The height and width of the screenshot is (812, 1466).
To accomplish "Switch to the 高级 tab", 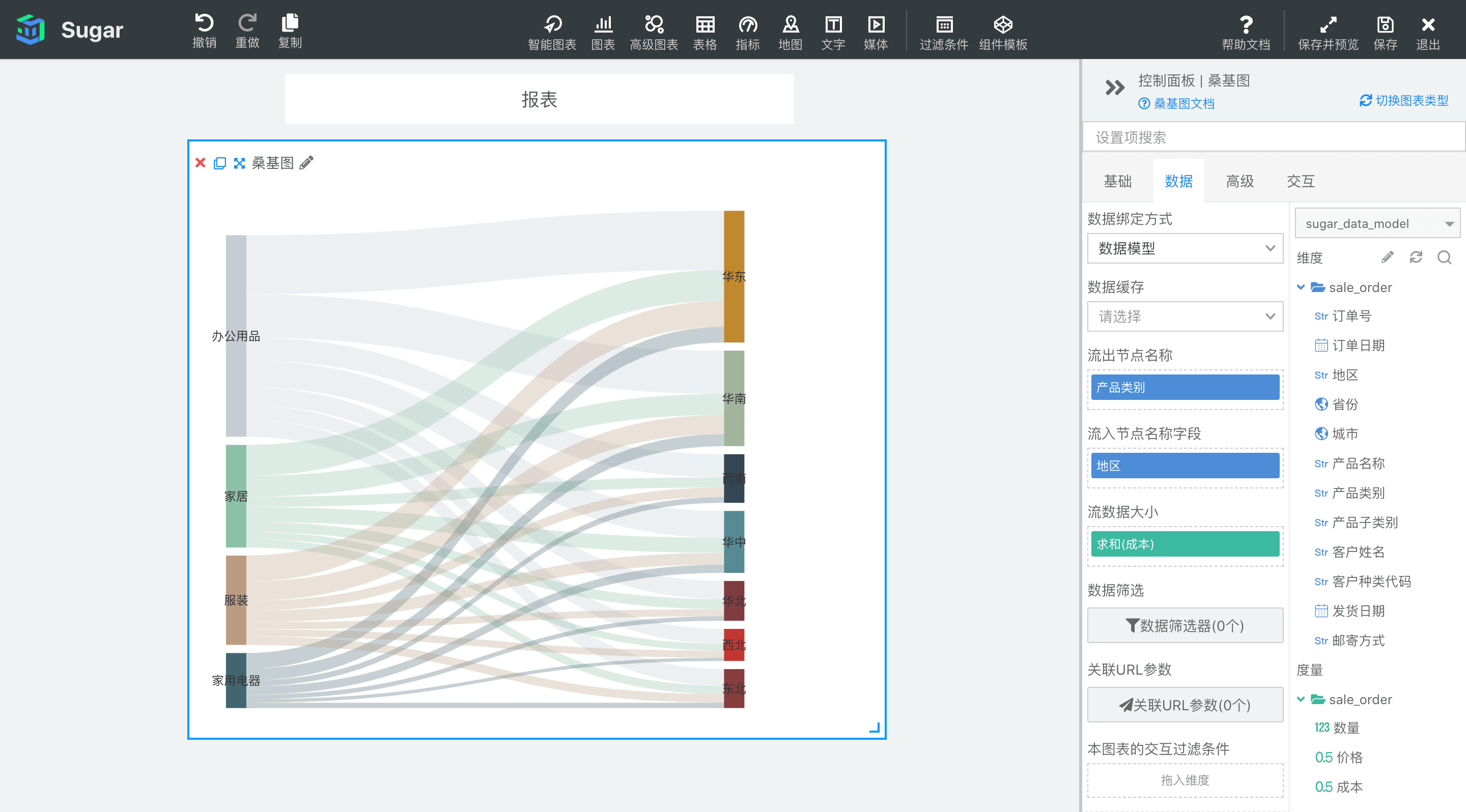I will 1239,182.
